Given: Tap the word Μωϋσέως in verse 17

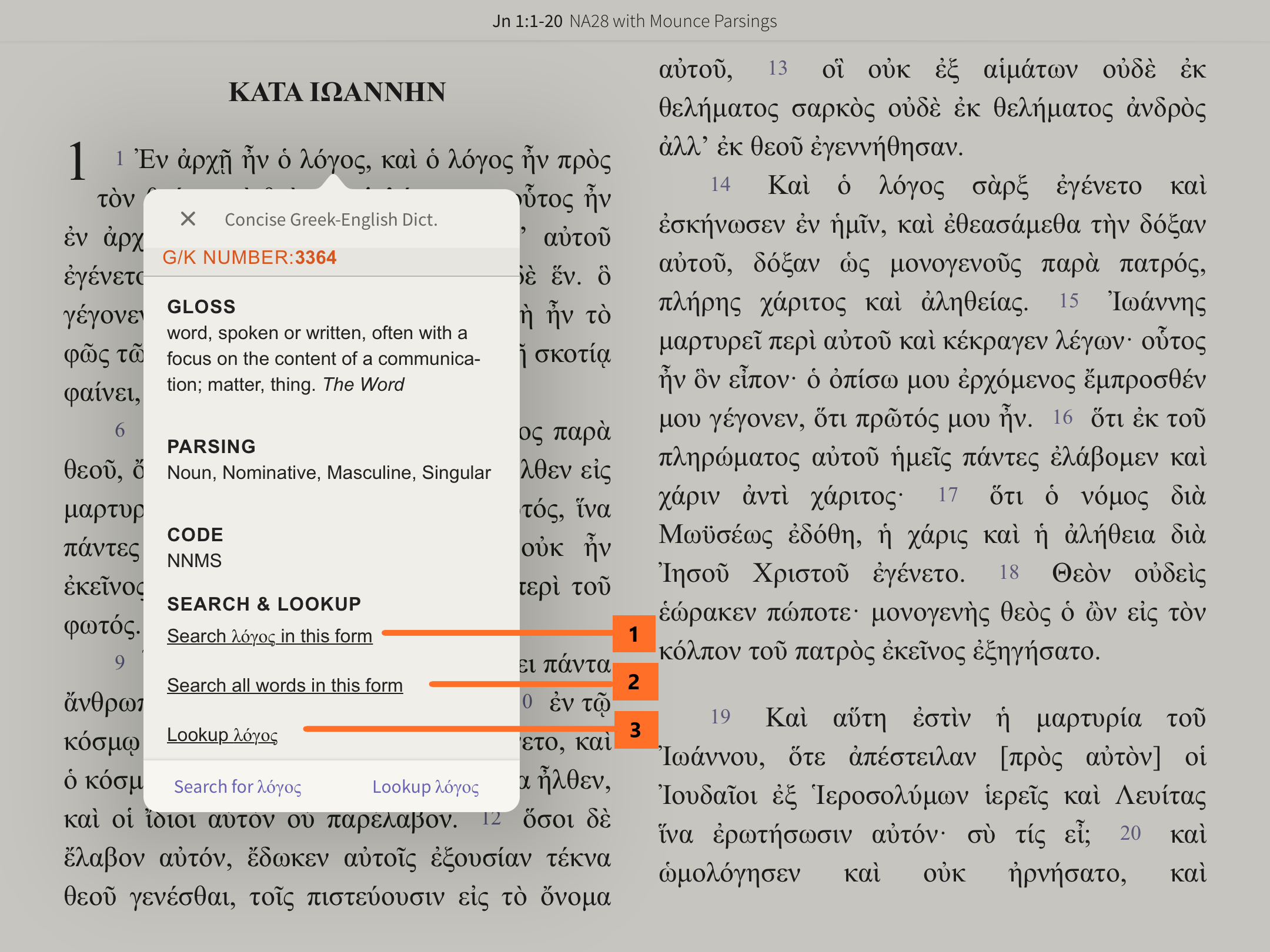Looking at the screenshot, I should [x=716, y=535].
